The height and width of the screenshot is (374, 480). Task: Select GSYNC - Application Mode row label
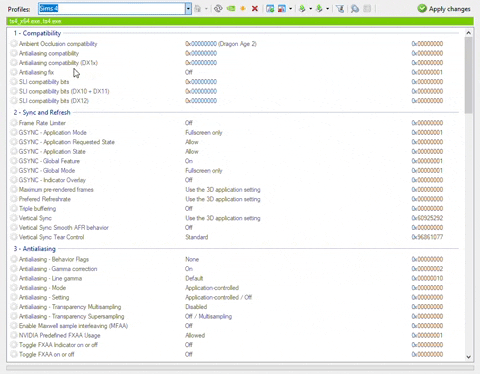coord(53,132)
